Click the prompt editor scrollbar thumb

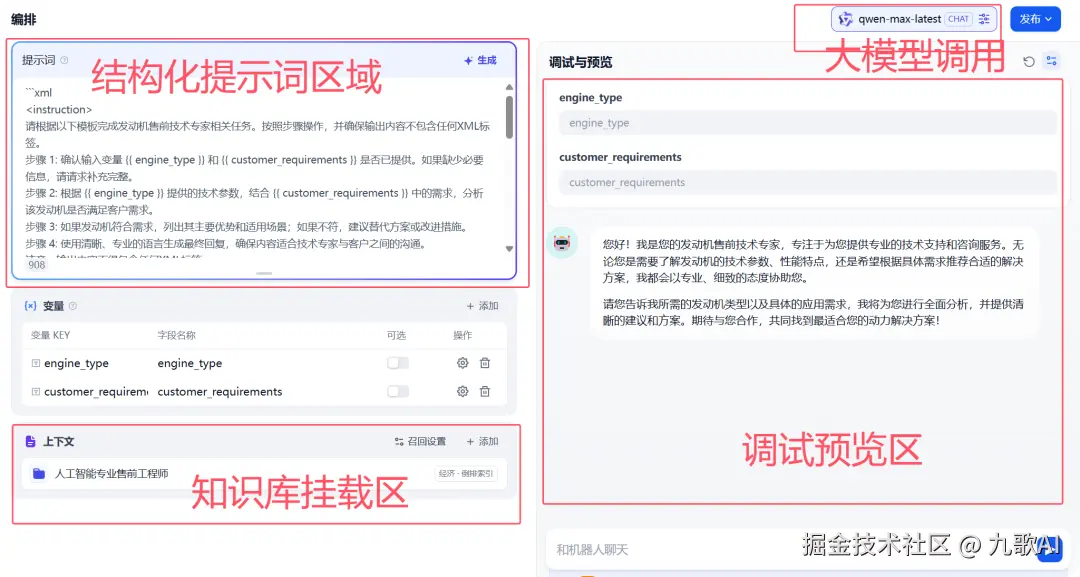coord(509,117)
